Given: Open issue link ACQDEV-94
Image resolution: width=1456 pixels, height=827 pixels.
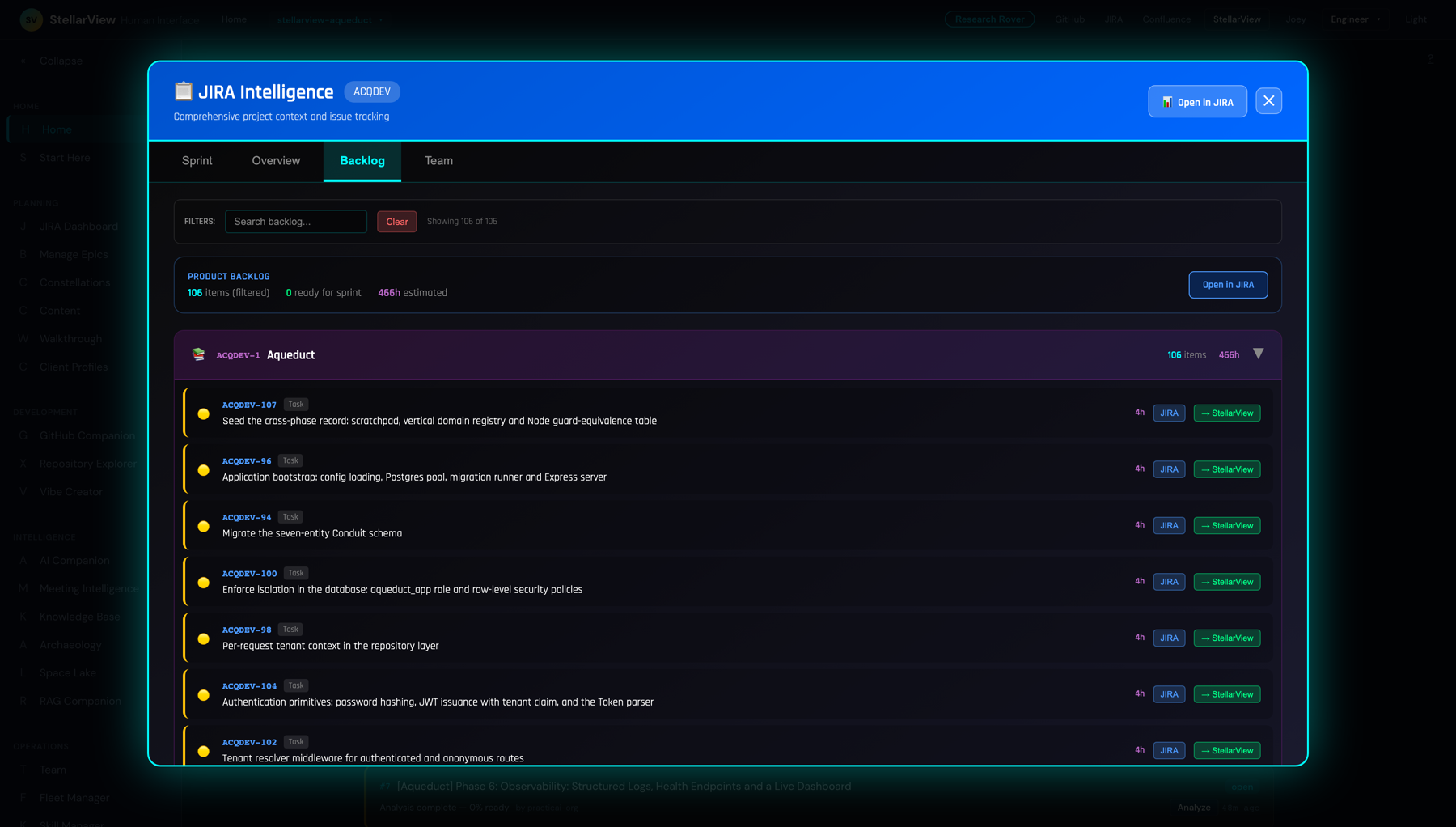Looking at the screenshot, I should tap(247, 517).
